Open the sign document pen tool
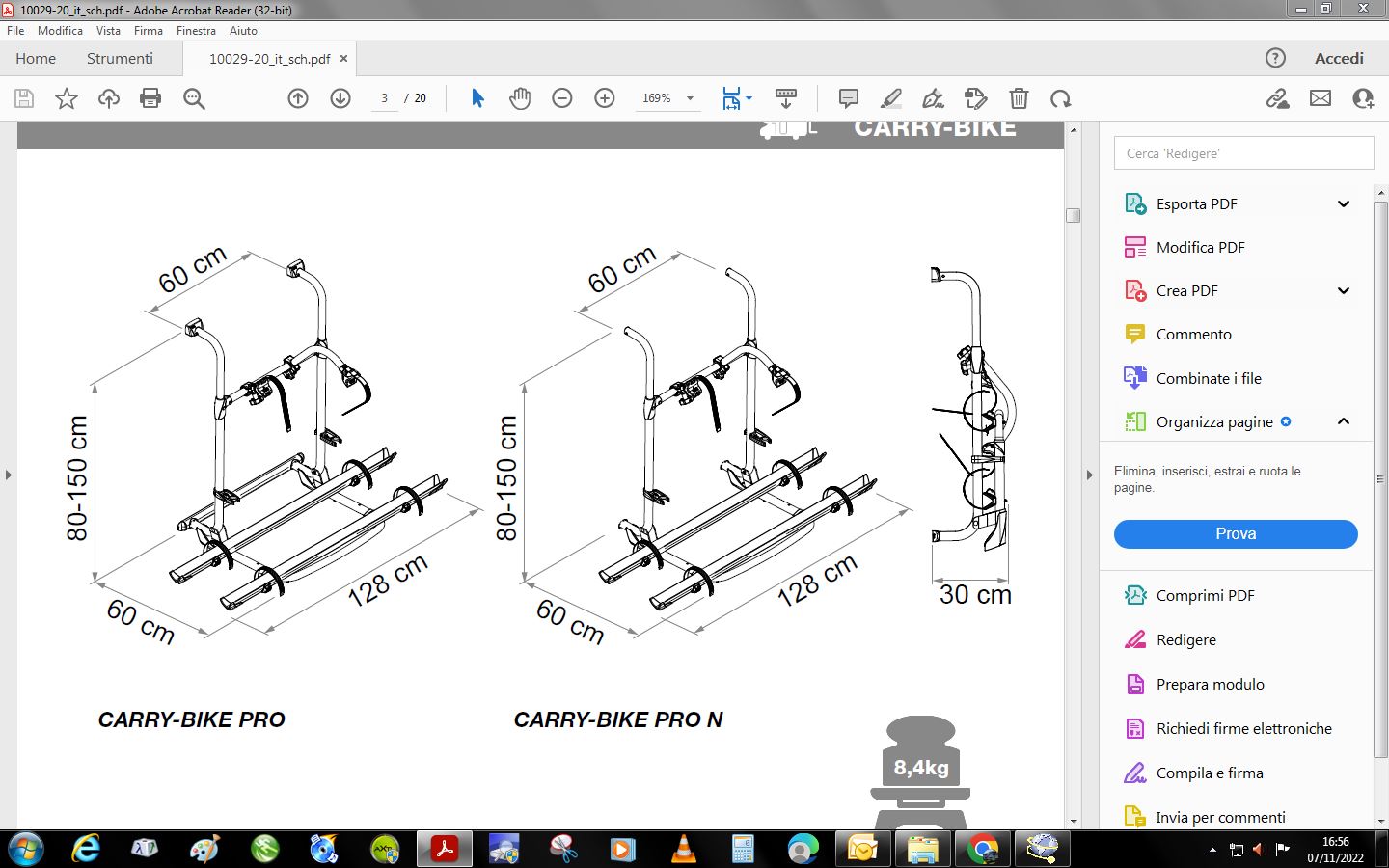The width and height of the screenshot is (1389, 868). click(933, 98)
